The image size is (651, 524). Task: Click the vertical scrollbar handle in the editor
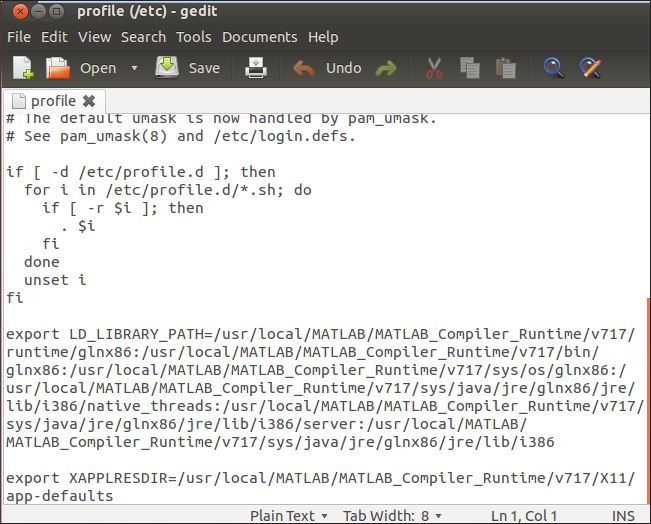[649, 401]
